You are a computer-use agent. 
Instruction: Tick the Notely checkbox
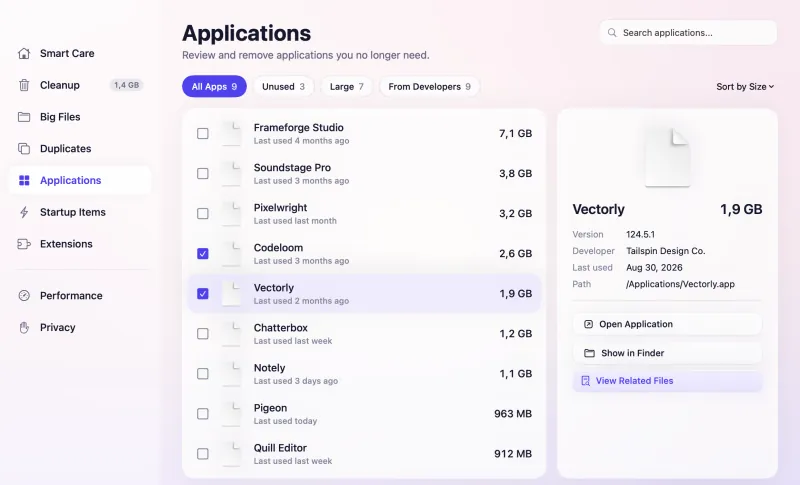pyautogui.click(x=203, y=374)
